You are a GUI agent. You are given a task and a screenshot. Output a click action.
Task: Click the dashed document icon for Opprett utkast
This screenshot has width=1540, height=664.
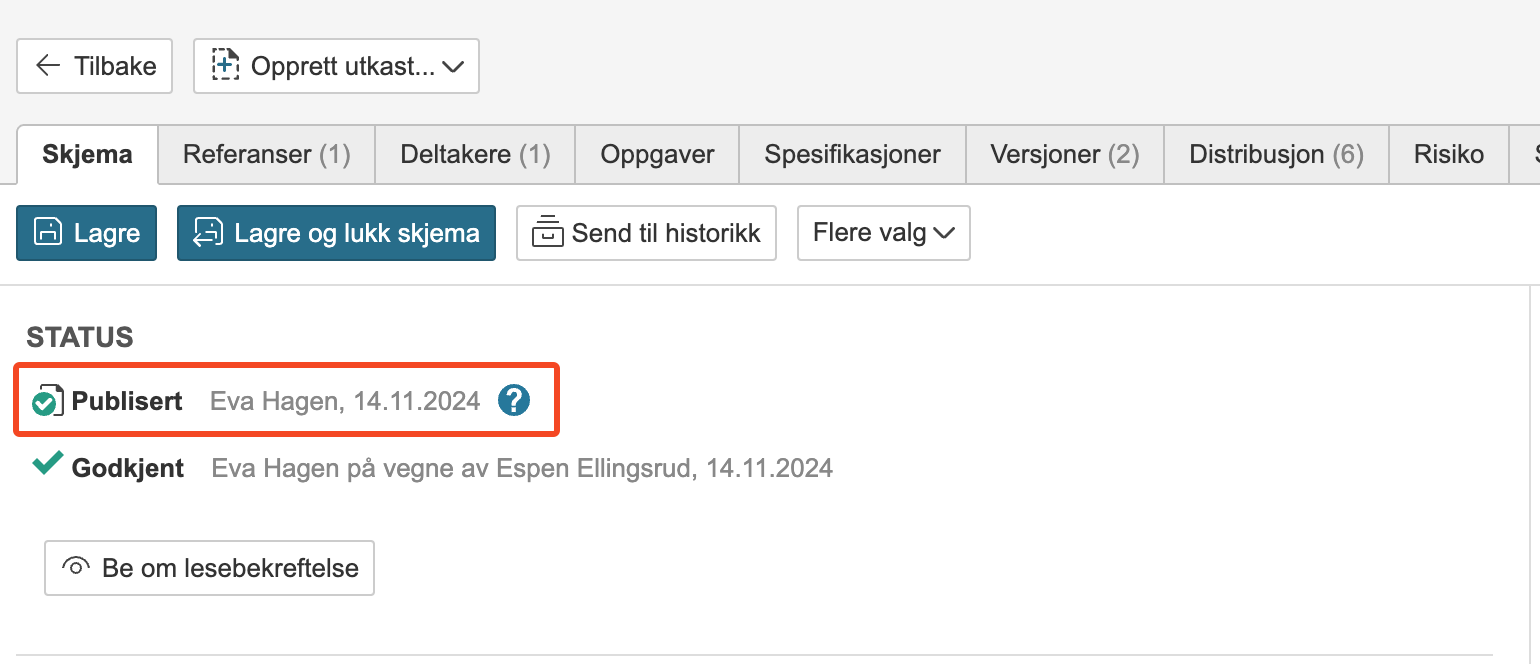(225, 66)
